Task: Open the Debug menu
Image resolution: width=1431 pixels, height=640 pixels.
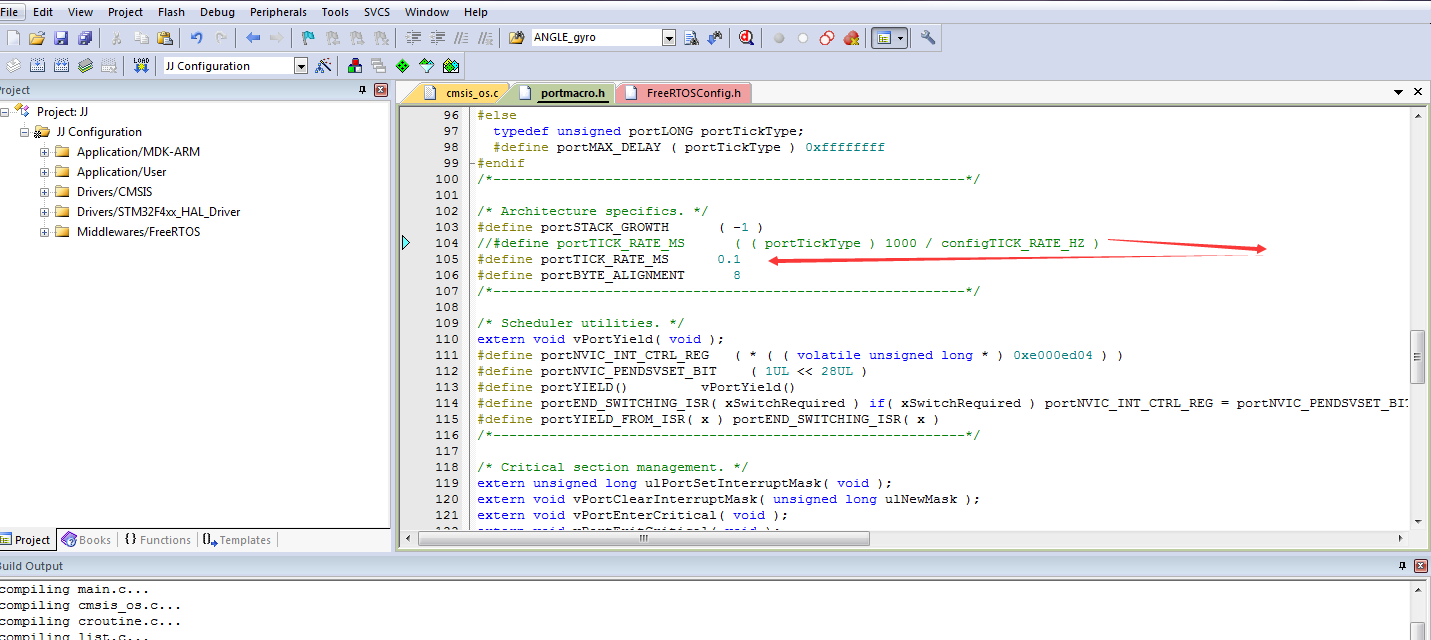Action: pyautogui.click(x=217, y=12)
